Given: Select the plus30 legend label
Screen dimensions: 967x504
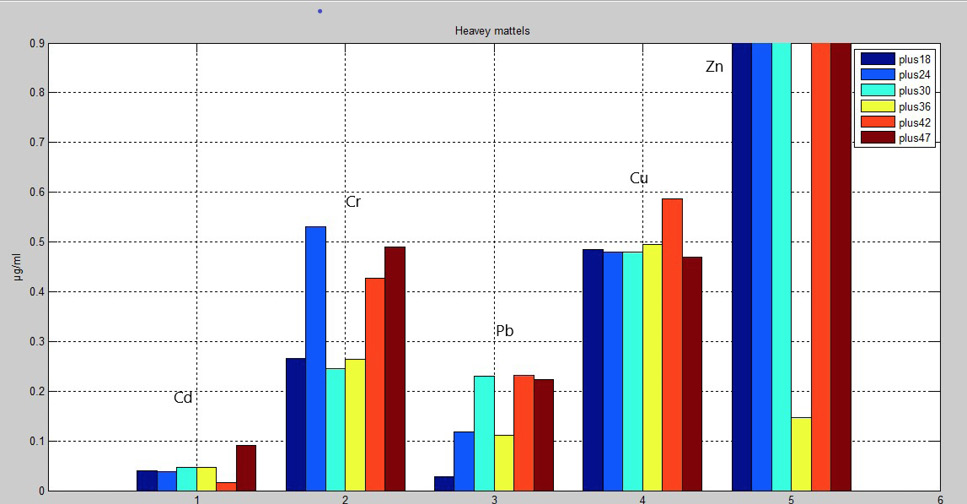Looking at the screenshot, I should [915, 91].
